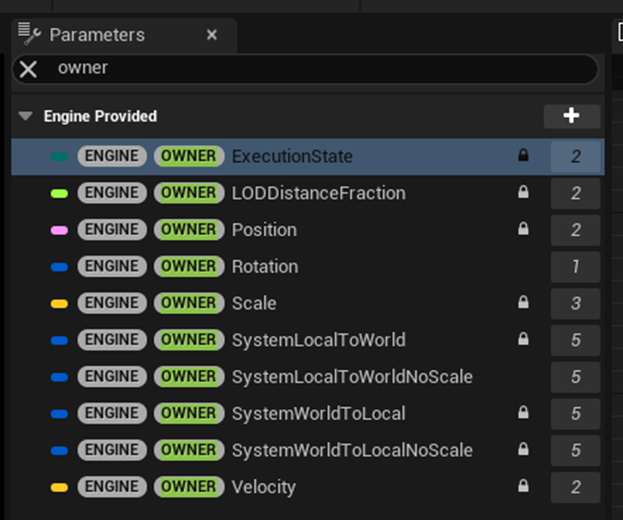Image resolution: width=623 pixels, height=520 pixels.
Task: Click the LODDistanceFraction green type pill
Action: tap(59, 193)
